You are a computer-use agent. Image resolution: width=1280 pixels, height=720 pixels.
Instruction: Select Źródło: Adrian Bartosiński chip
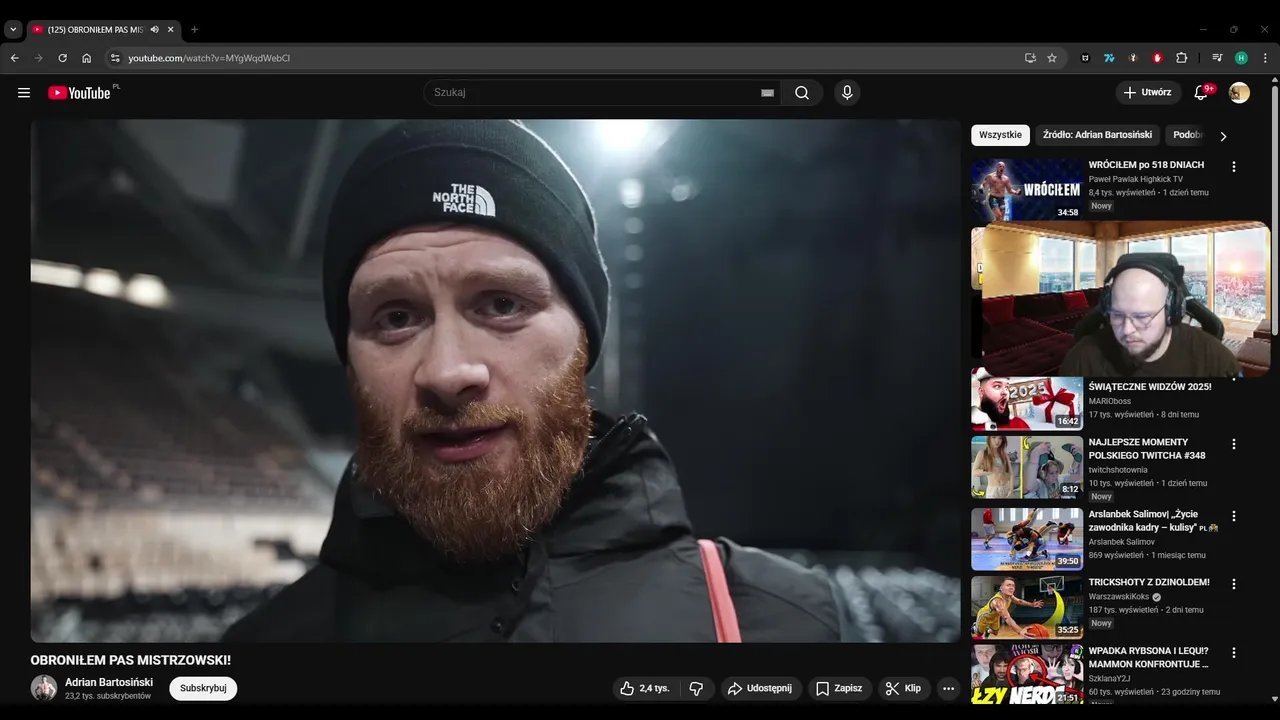tap(1097, 135)
